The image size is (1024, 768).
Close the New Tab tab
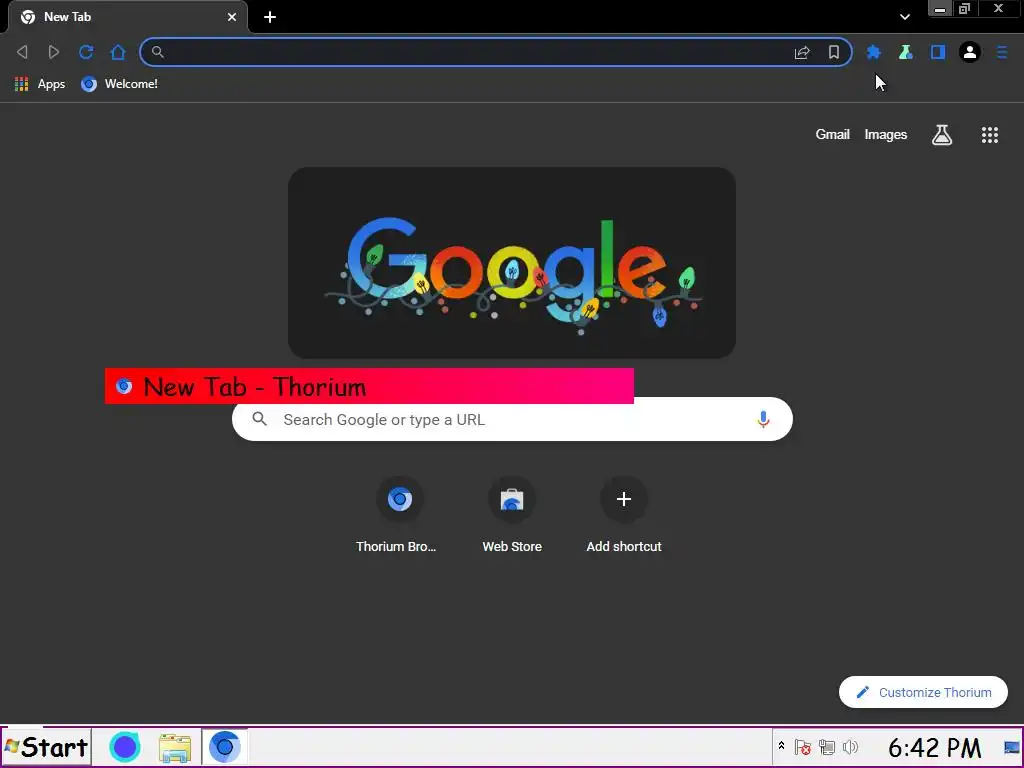point(232,17)
